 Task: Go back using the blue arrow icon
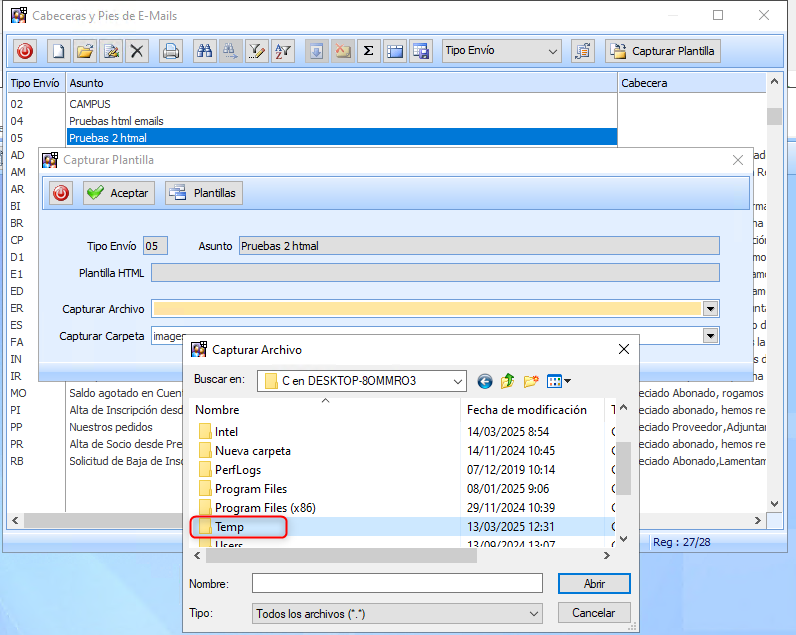485,381
